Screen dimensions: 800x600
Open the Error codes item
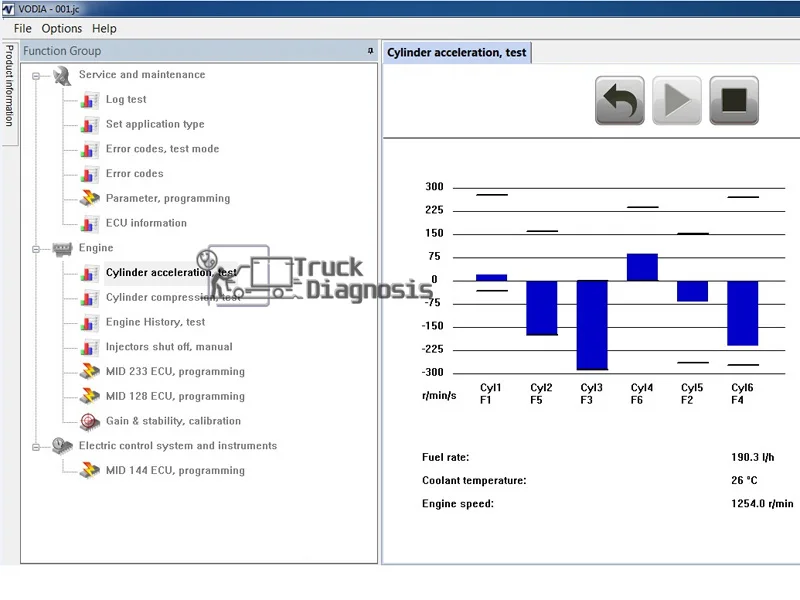(x=135, y=173)
